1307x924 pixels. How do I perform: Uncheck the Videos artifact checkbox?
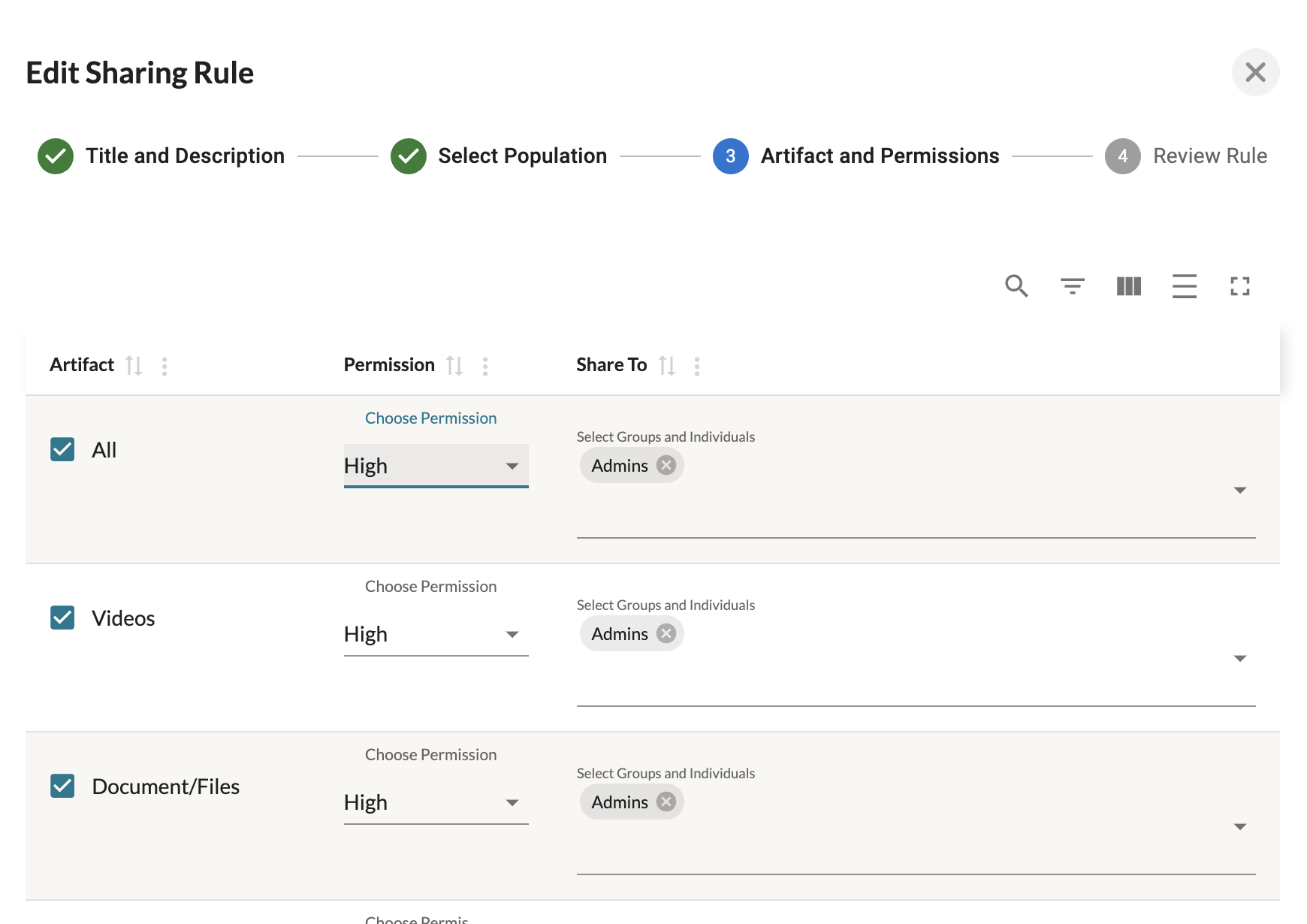click(x=62, y=618)
